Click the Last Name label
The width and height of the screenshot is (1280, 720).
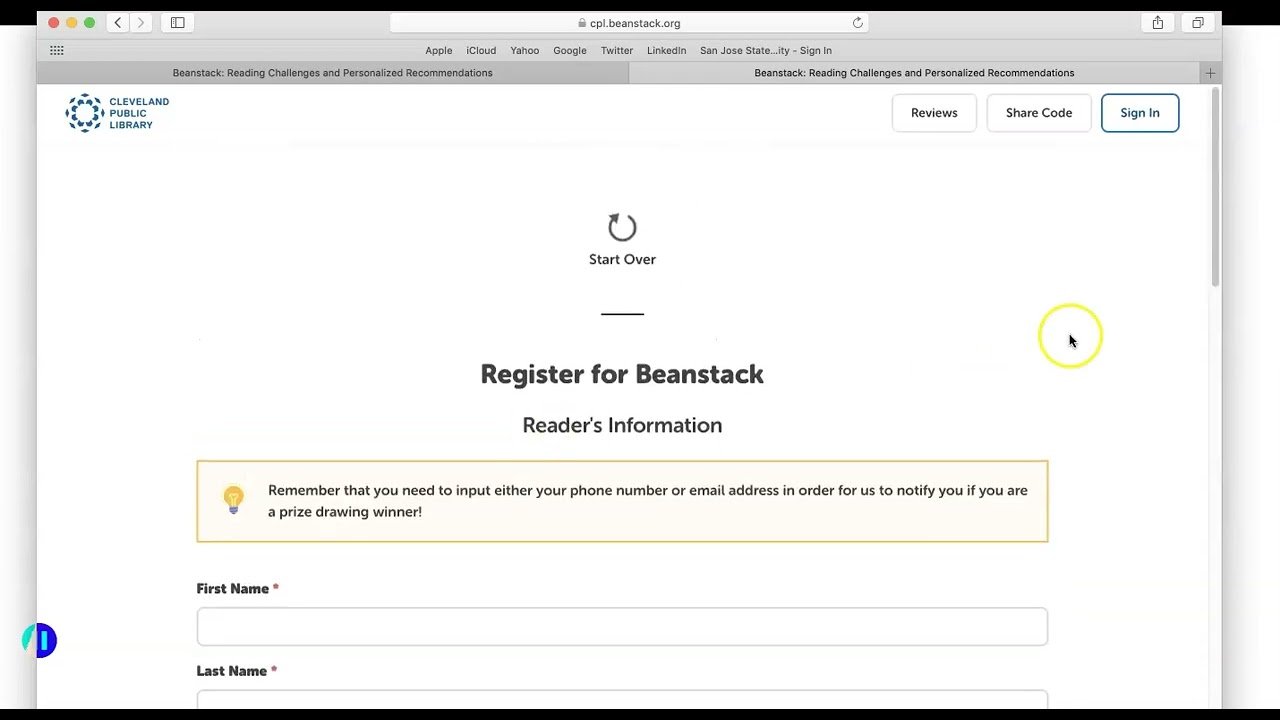232,671
